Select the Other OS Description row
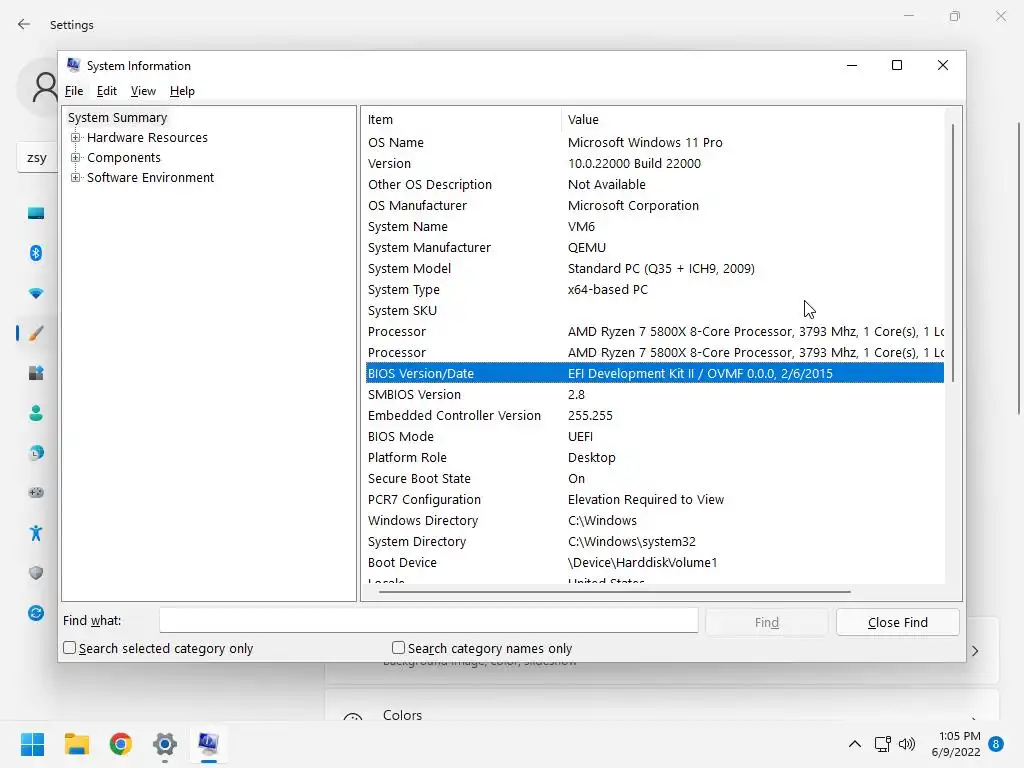1024x768 pixels. [655, 184]
